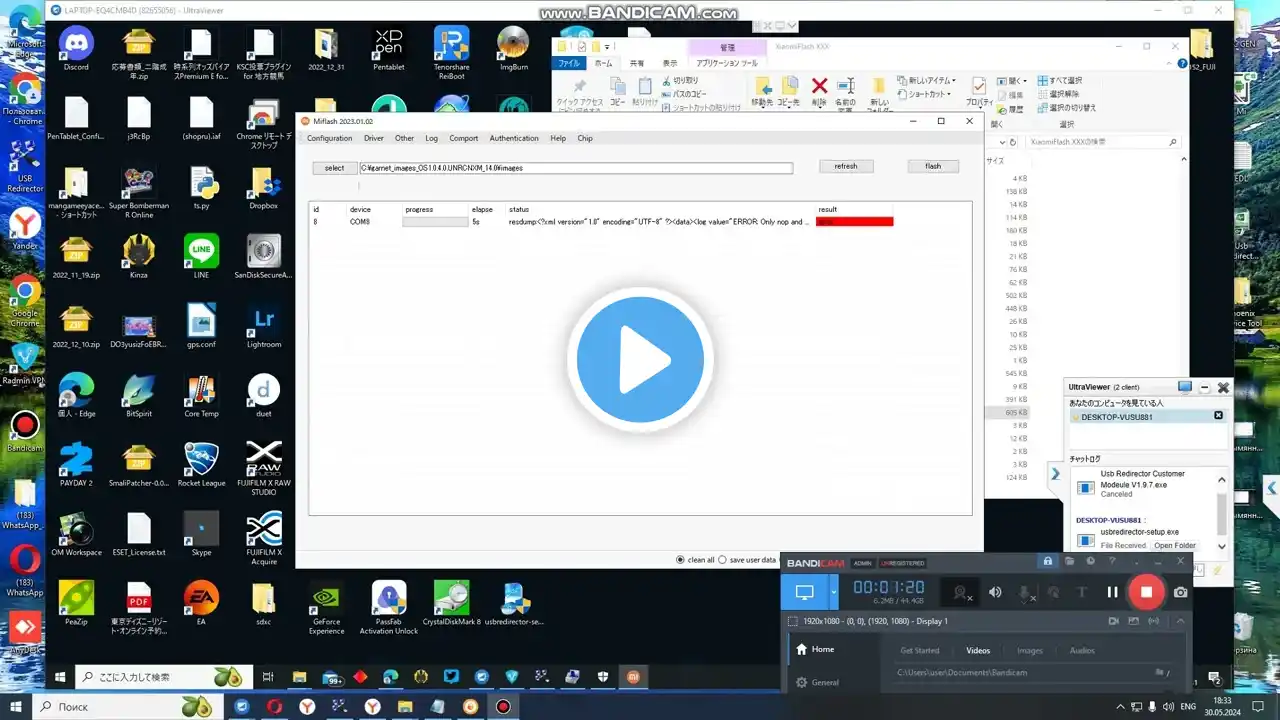Open Rocket League desktop icon
This screenshot has height=720, width=1280.
[x=201, y=465]
